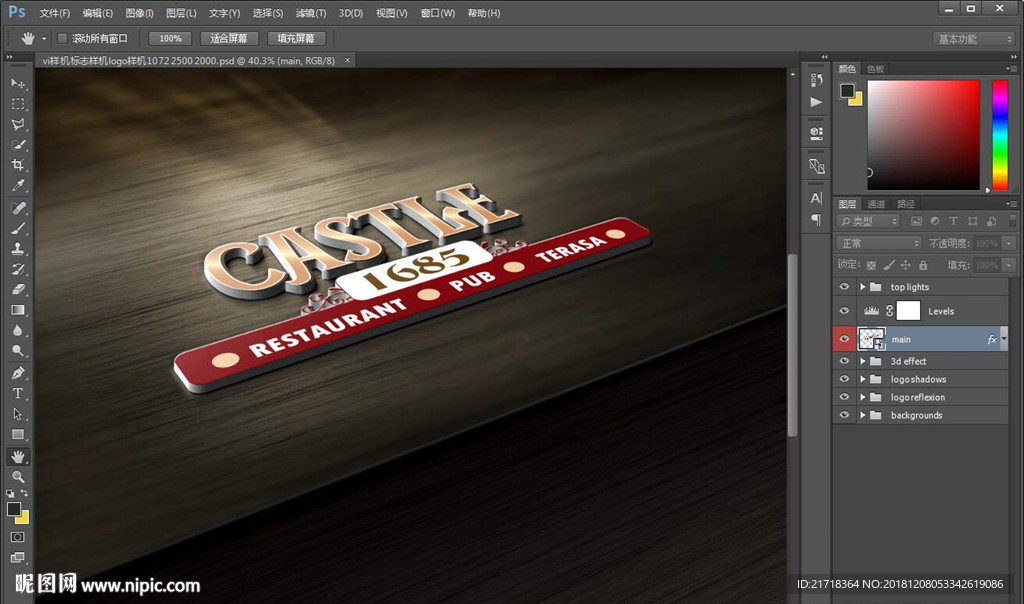Select the Clone Stamp tool

click(x=18, y=249)
